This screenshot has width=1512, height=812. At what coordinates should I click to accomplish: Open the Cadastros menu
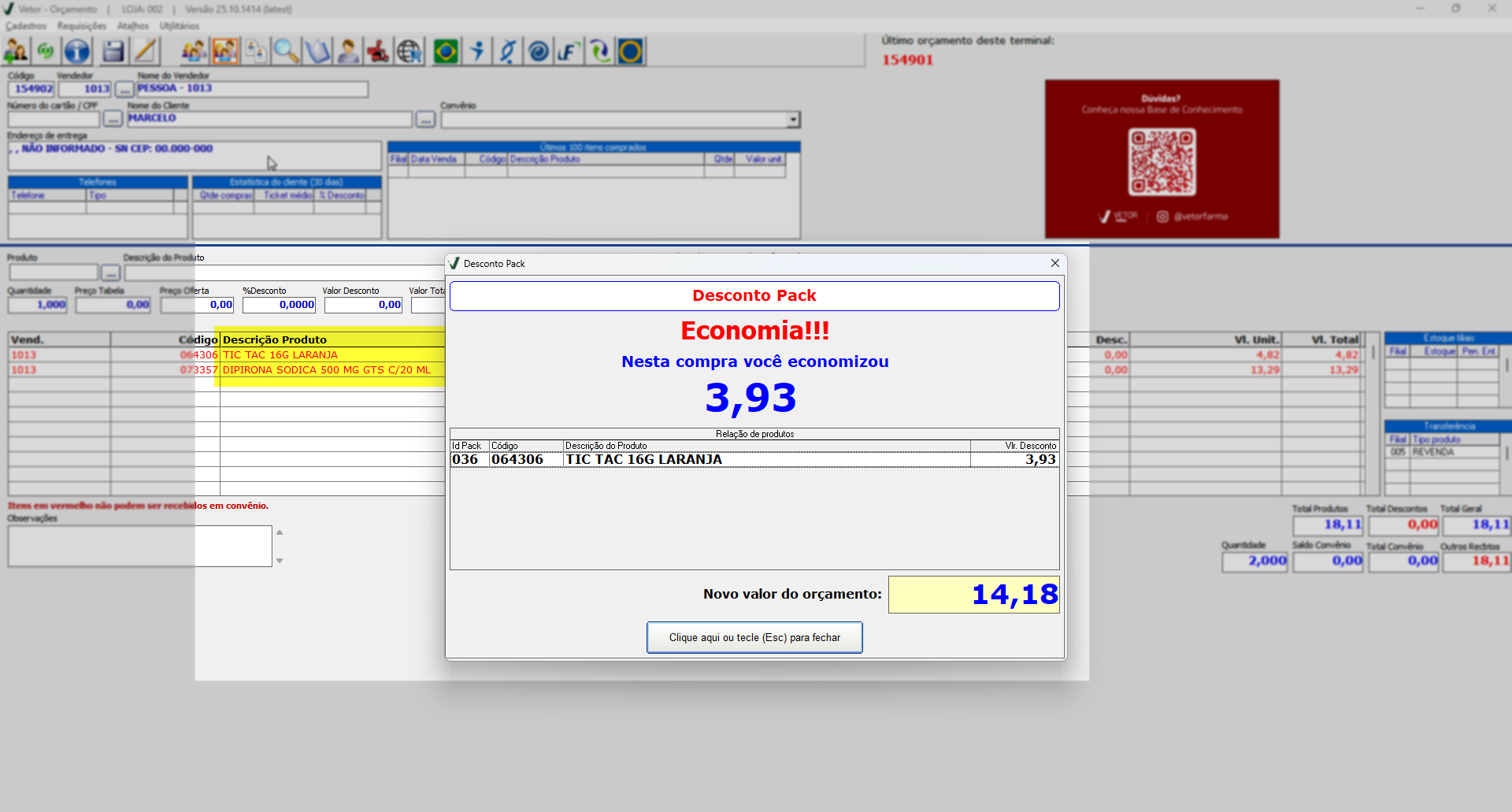pos(26,26)
